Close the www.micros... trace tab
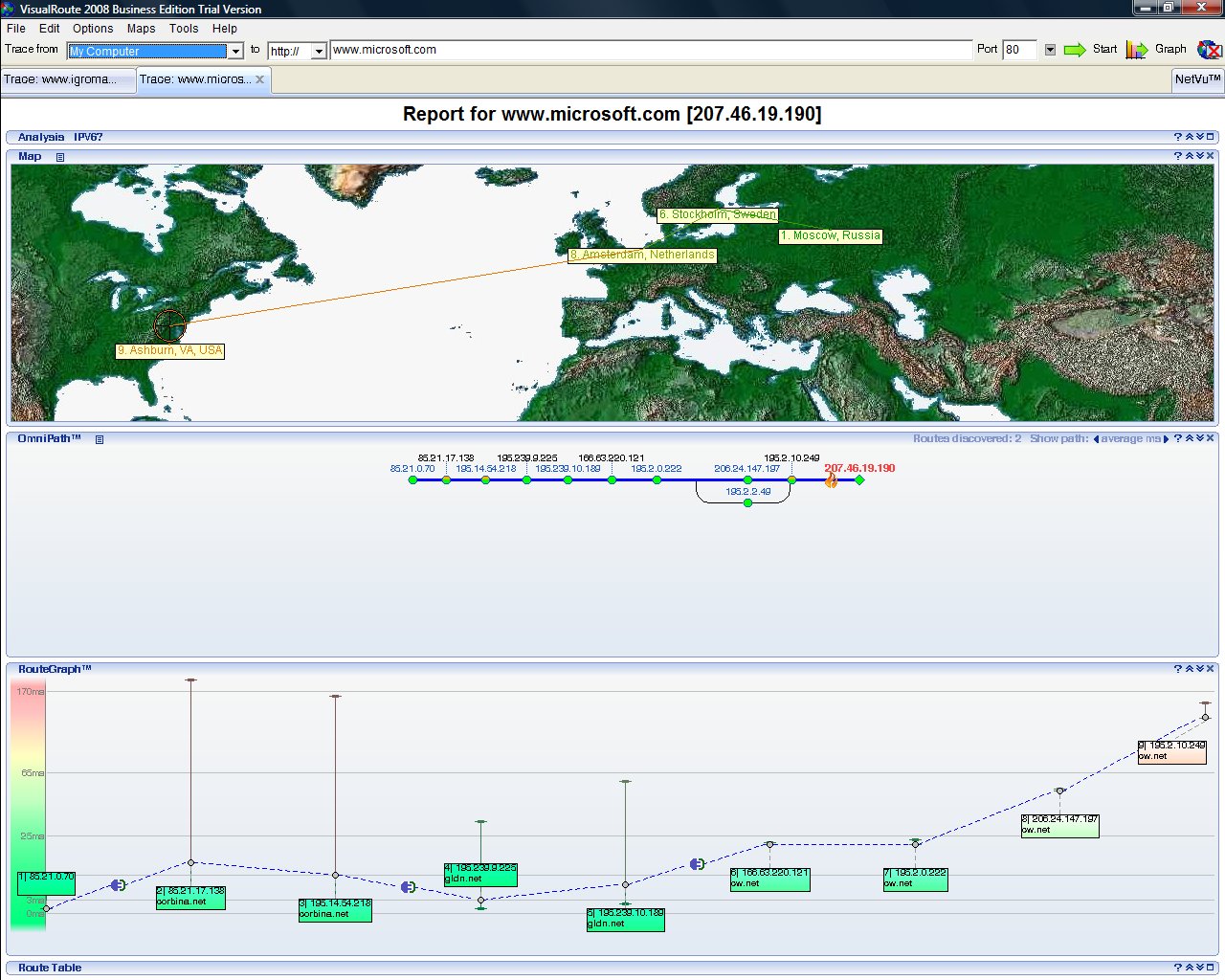The image size is (1225, 980). click(x=259, y=79)
